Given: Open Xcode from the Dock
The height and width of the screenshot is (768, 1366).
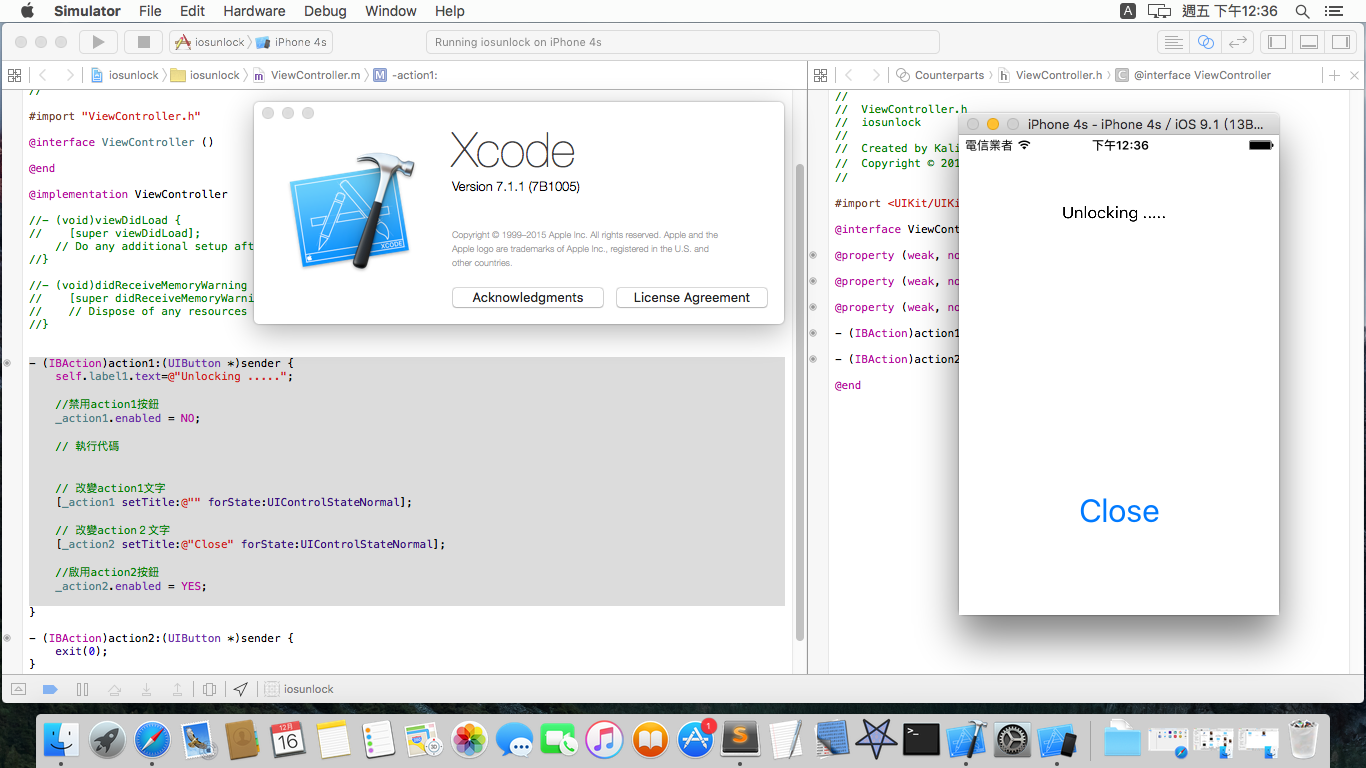Looking at the screenshot, I should click(967, 739).
